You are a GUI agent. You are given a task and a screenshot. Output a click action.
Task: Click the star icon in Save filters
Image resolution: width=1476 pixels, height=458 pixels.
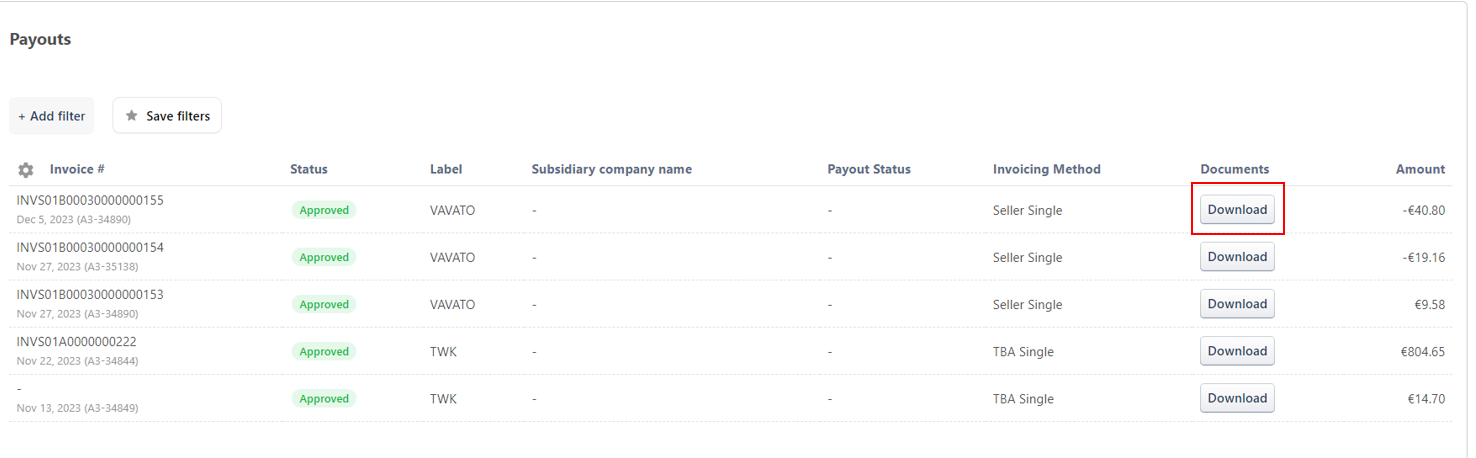point(131,116)
